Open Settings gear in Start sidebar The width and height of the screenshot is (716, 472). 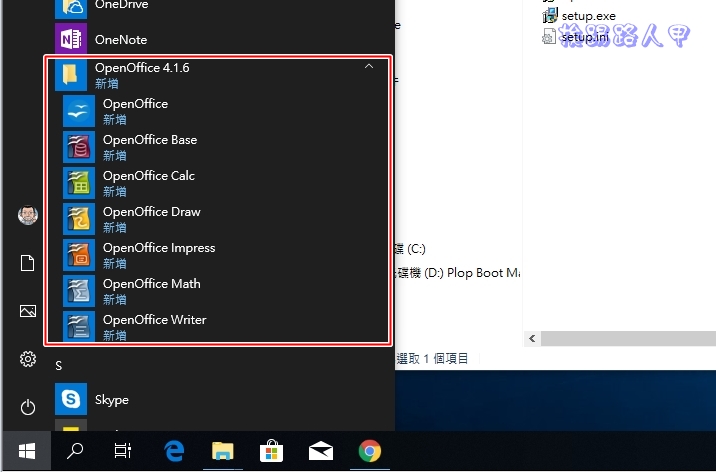click(x=27, y=359)
